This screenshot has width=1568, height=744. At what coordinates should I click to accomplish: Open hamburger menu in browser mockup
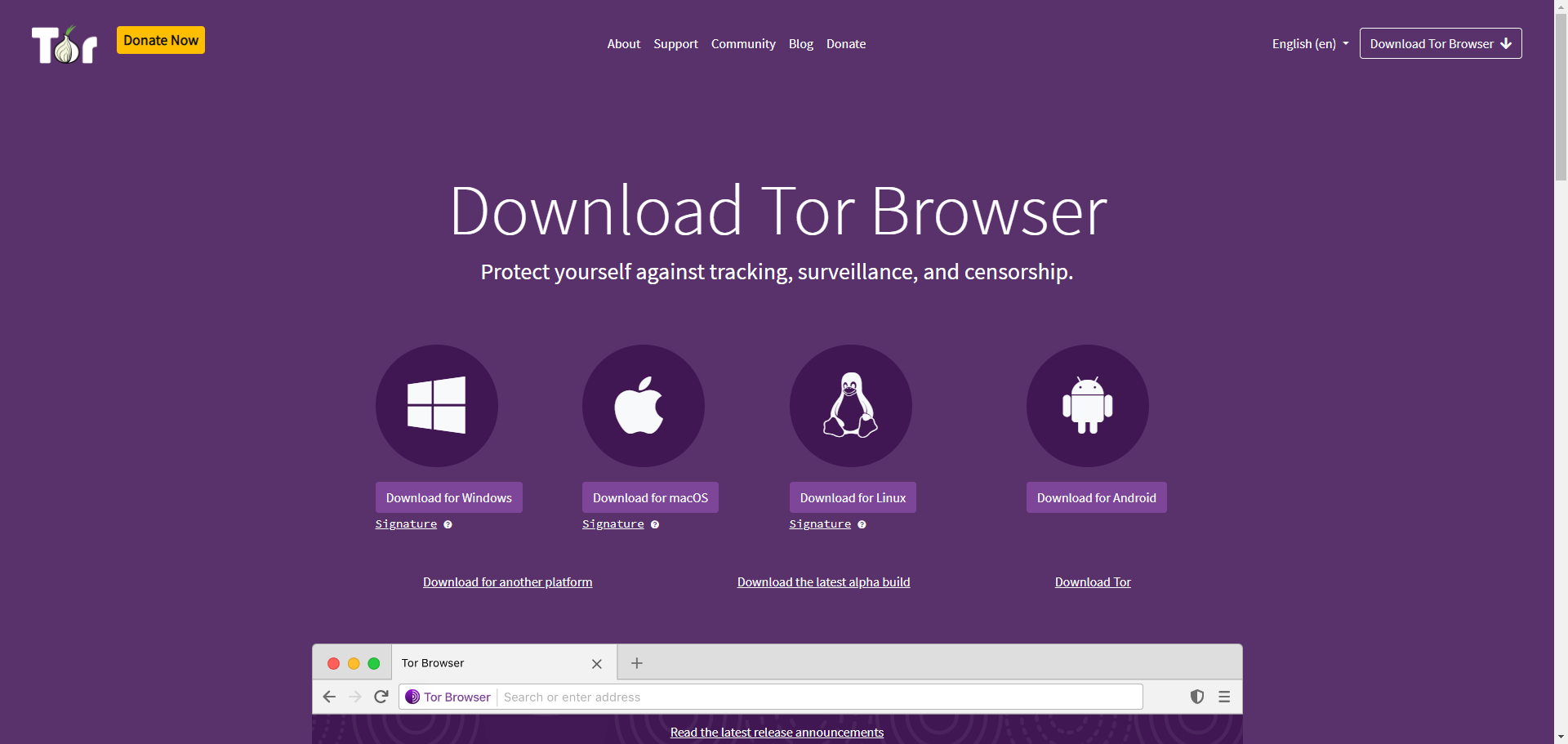tap(1224, 697)
